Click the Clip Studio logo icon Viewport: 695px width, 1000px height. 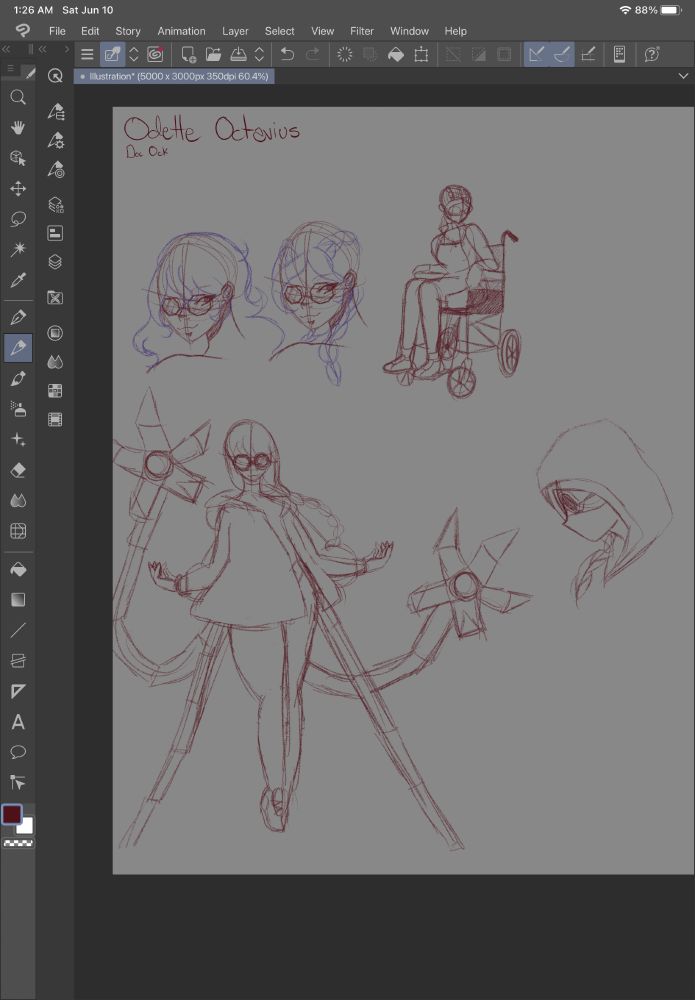22,31
